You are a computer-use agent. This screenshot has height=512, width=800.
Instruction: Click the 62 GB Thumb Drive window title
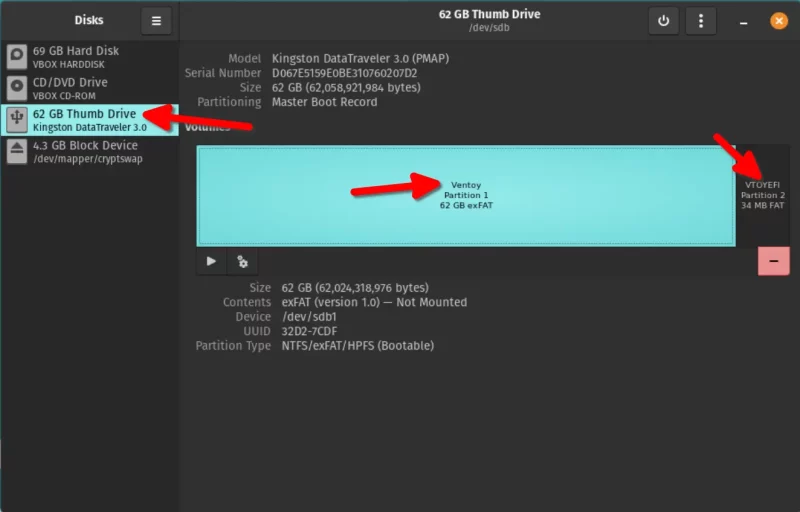point(489,14)
